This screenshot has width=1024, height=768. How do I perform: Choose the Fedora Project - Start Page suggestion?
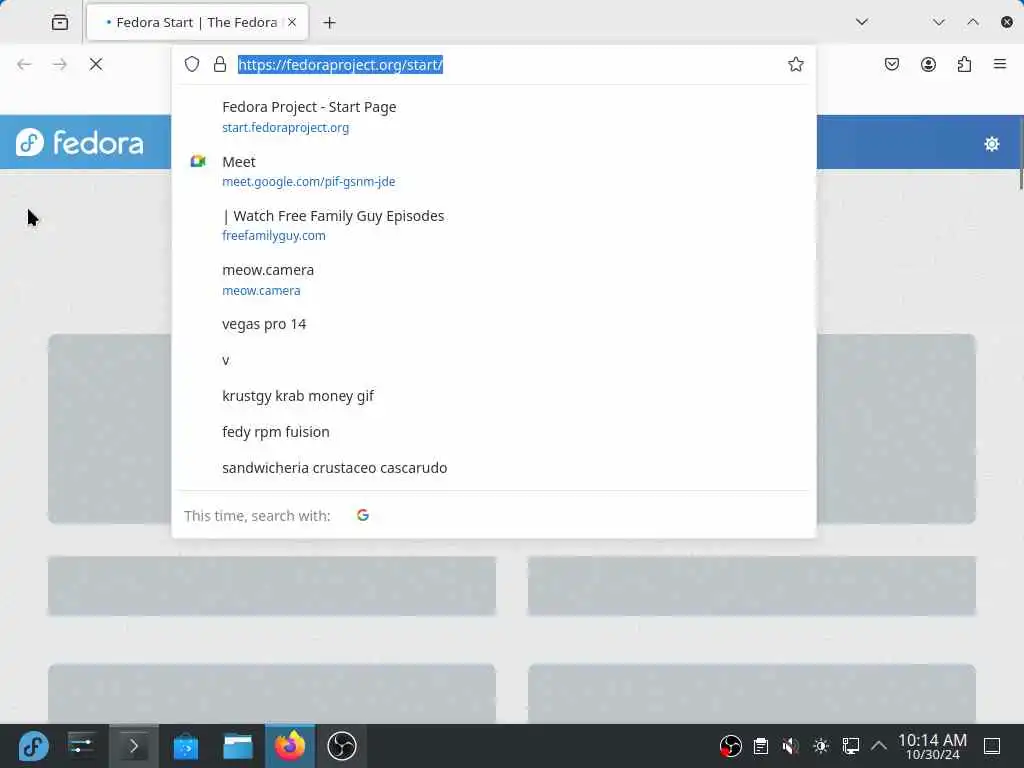pyautogui.click(x=494, y=116)
